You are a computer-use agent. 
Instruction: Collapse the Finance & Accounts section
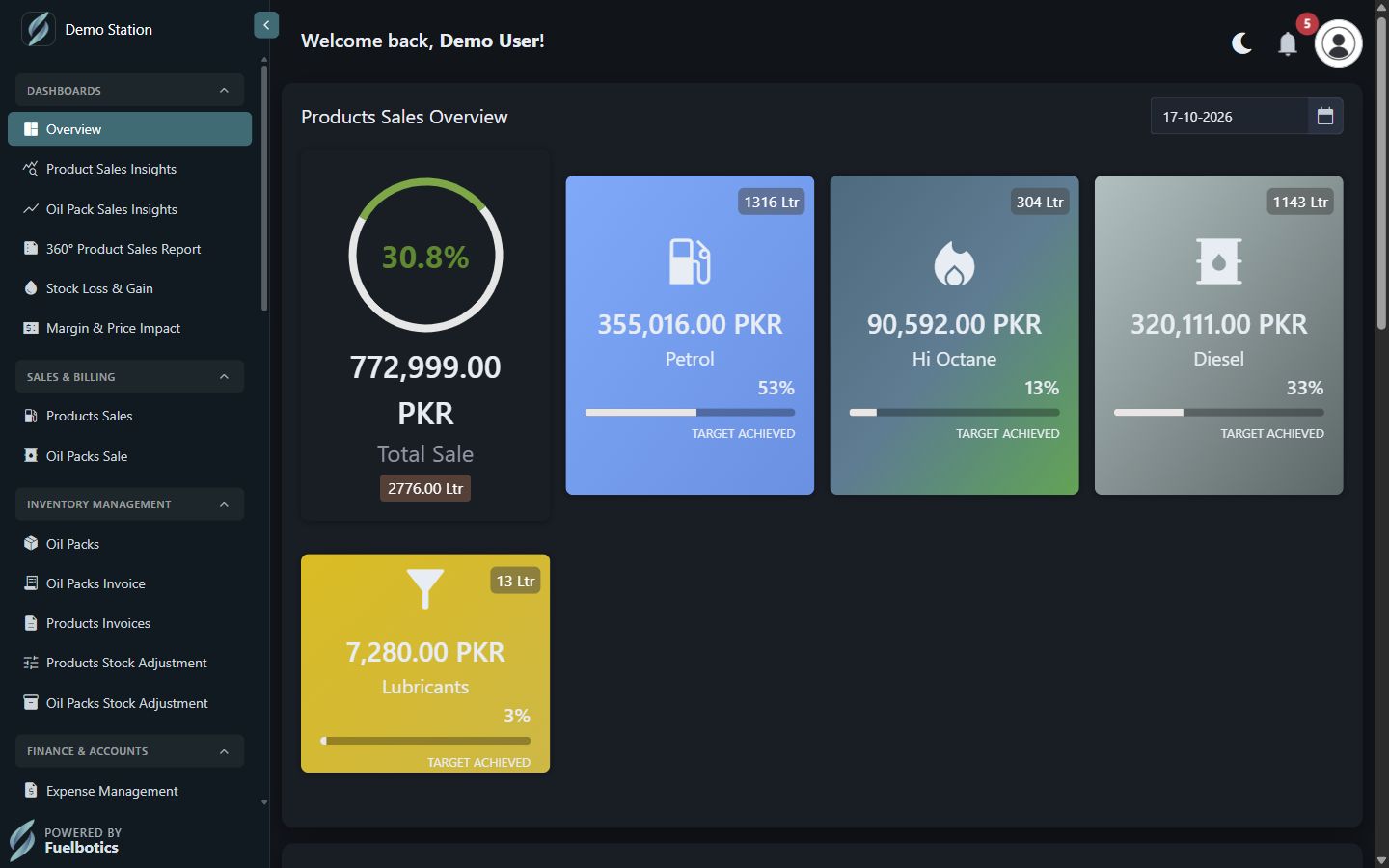(129, 750)
